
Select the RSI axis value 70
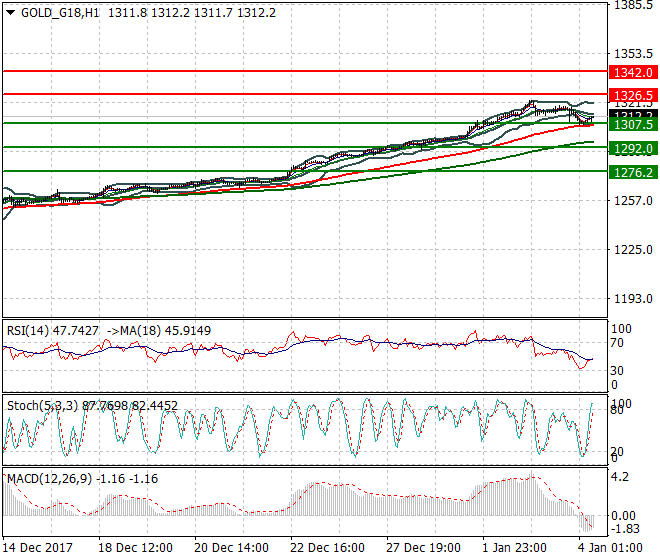coord(617,343)
